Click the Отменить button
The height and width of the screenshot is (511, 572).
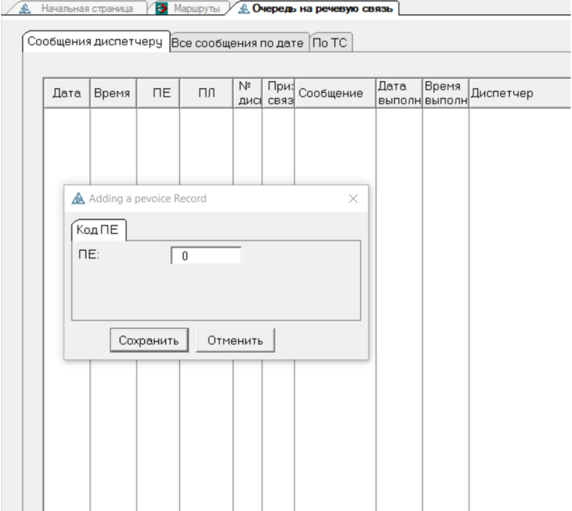click(x=235, y=340)
